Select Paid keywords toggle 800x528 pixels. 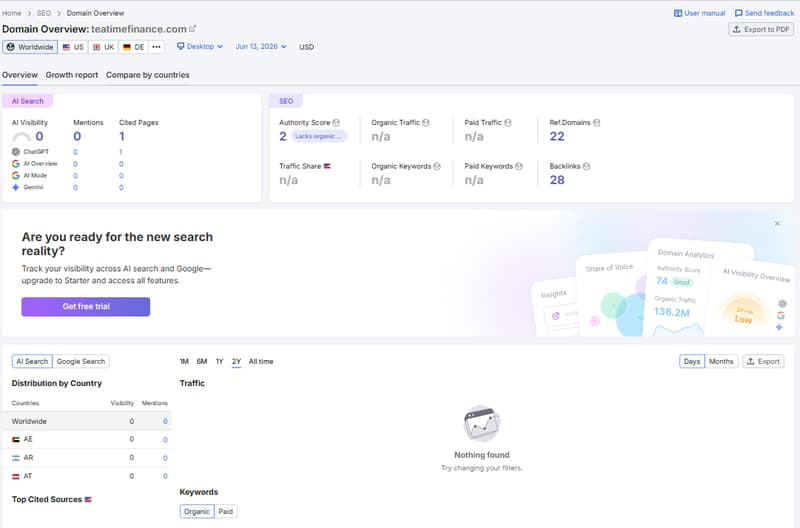[x=226, y=511]
